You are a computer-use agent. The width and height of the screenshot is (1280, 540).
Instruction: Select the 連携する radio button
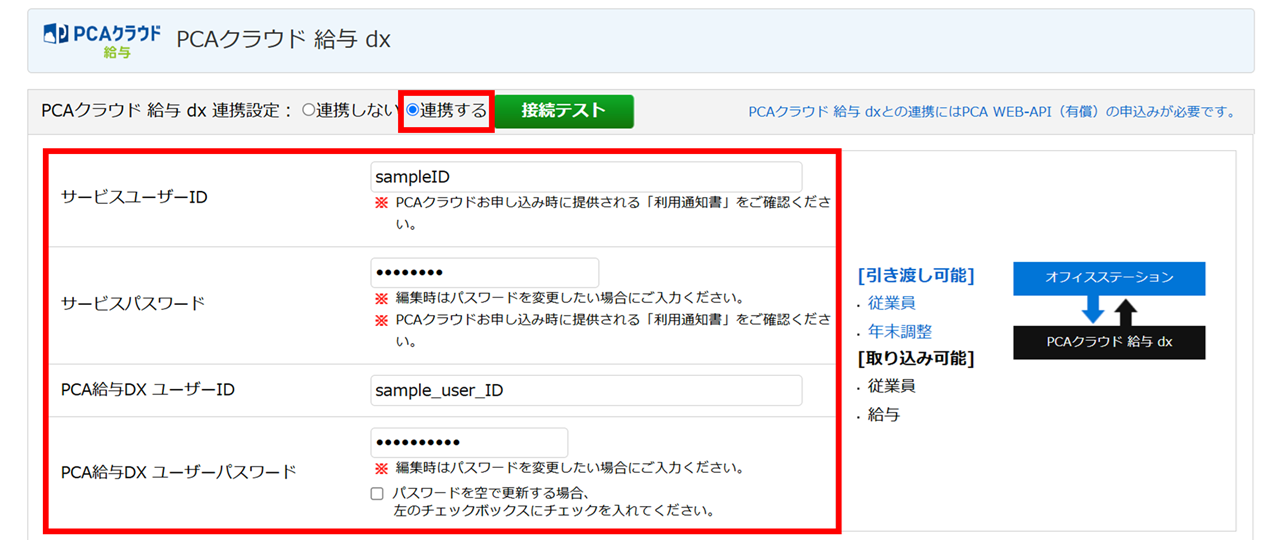(x=413, y=111)
